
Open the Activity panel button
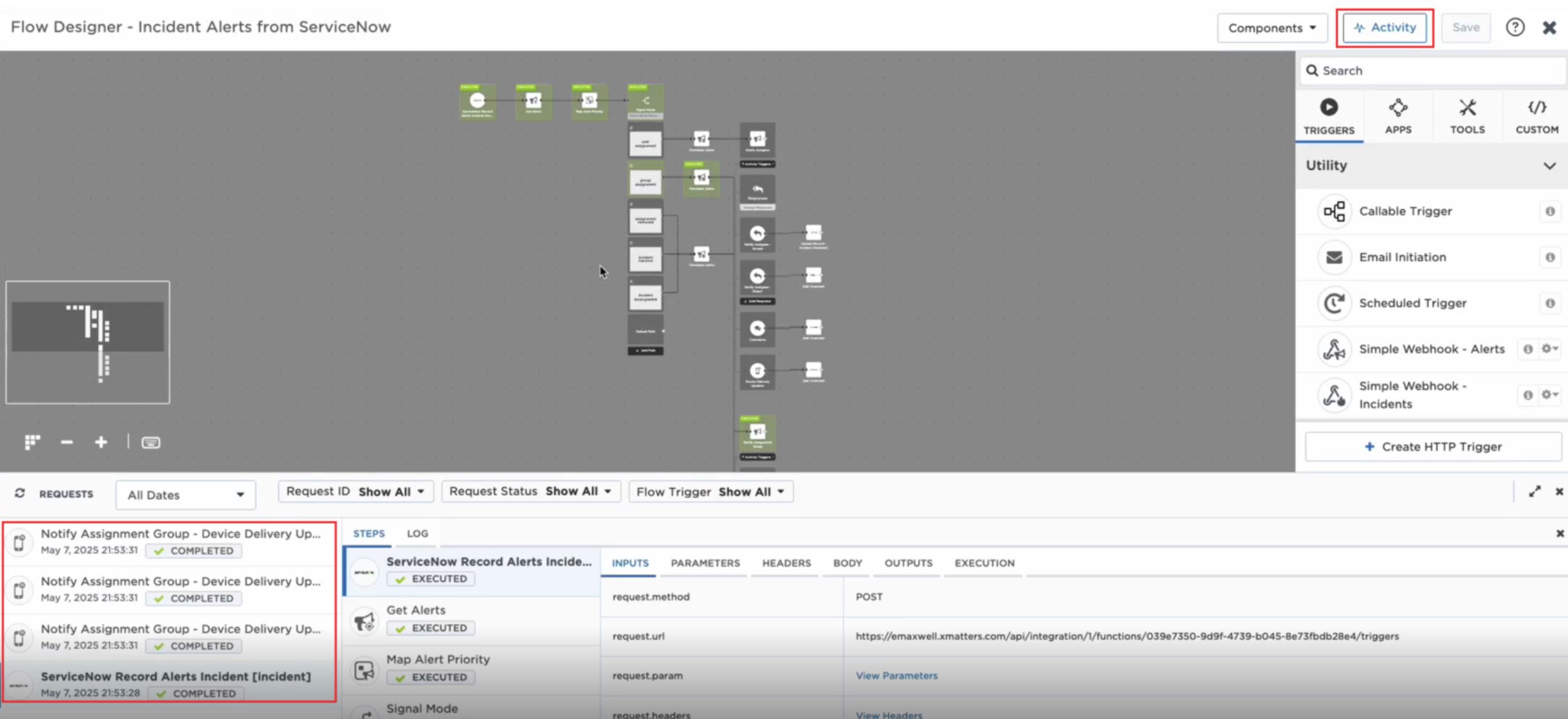pos(1384,28)
